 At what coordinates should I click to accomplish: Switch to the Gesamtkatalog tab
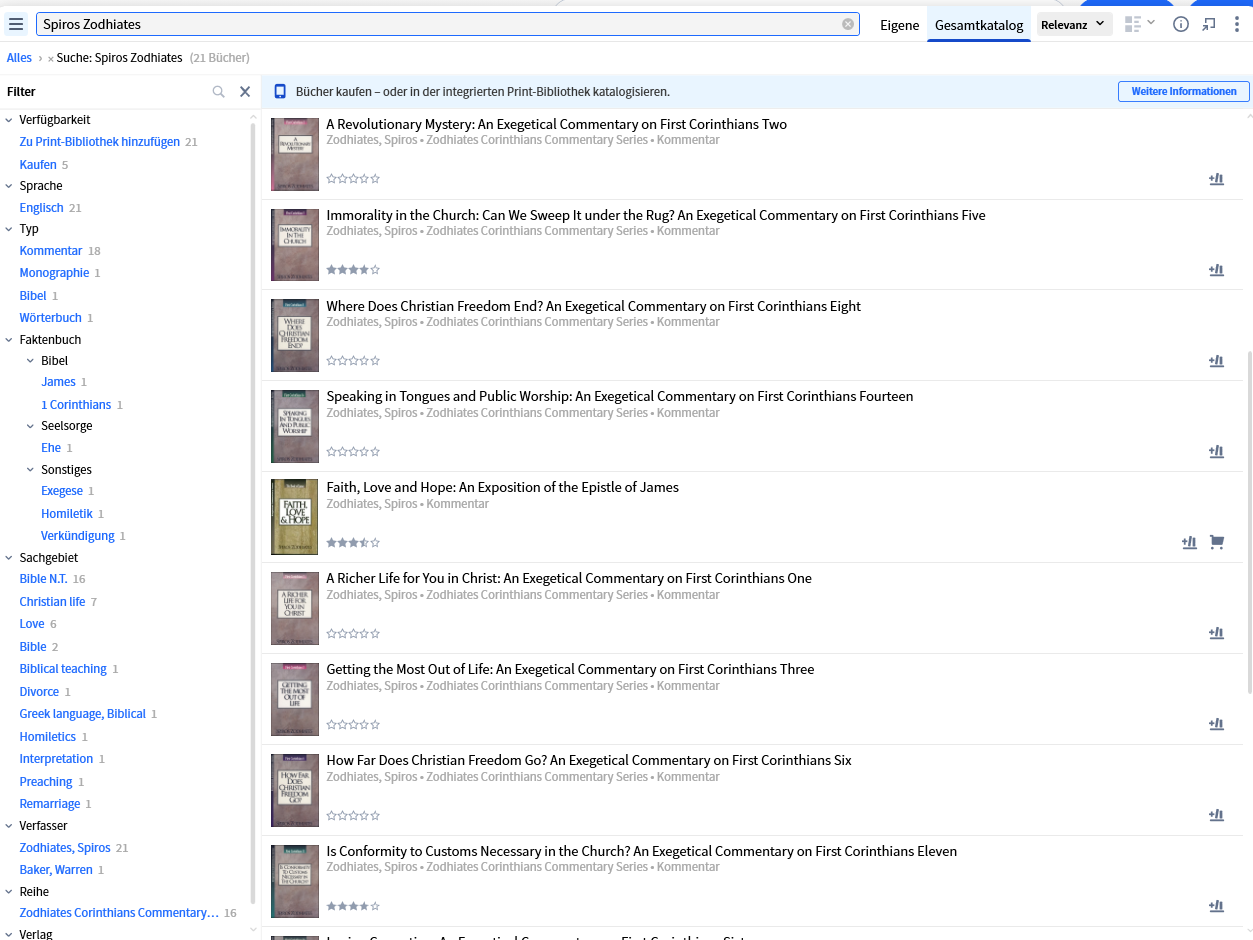[979, 25]
